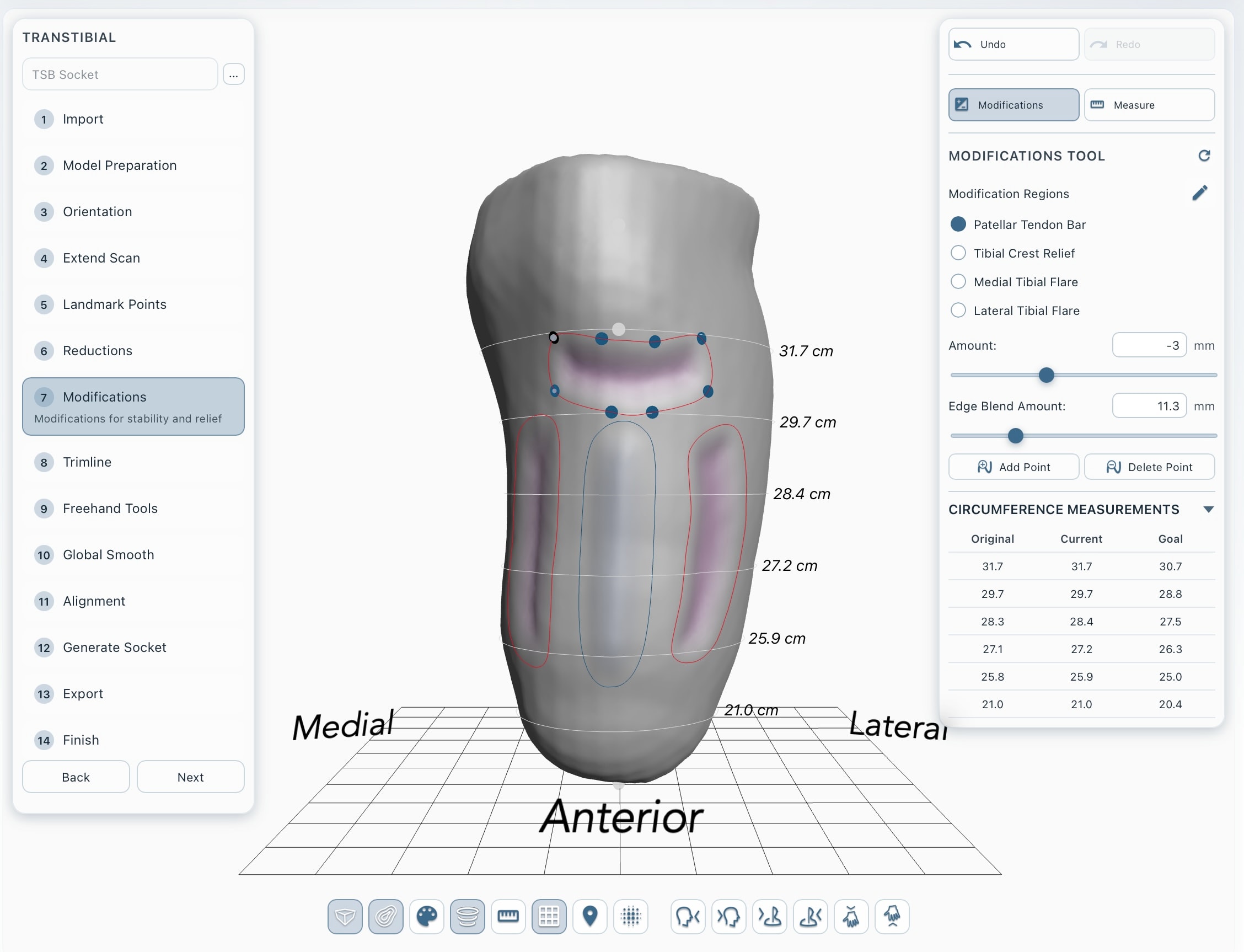Click the 25.9 cm circumference label
The width and height of the screenshot is (1244, 952).
pos(776,639)
